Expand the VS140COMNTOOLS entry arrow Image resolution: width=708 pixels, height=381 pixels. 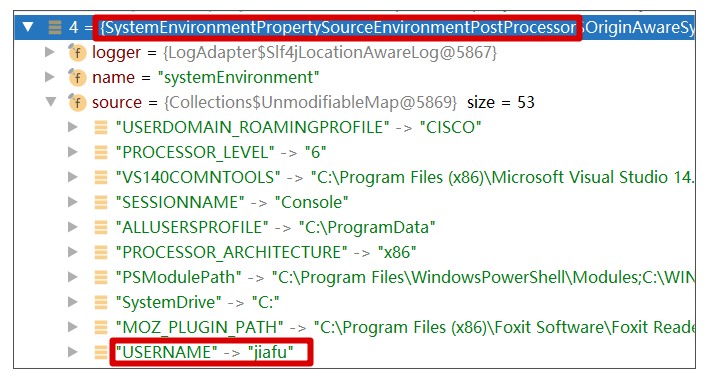coord(73,177)
